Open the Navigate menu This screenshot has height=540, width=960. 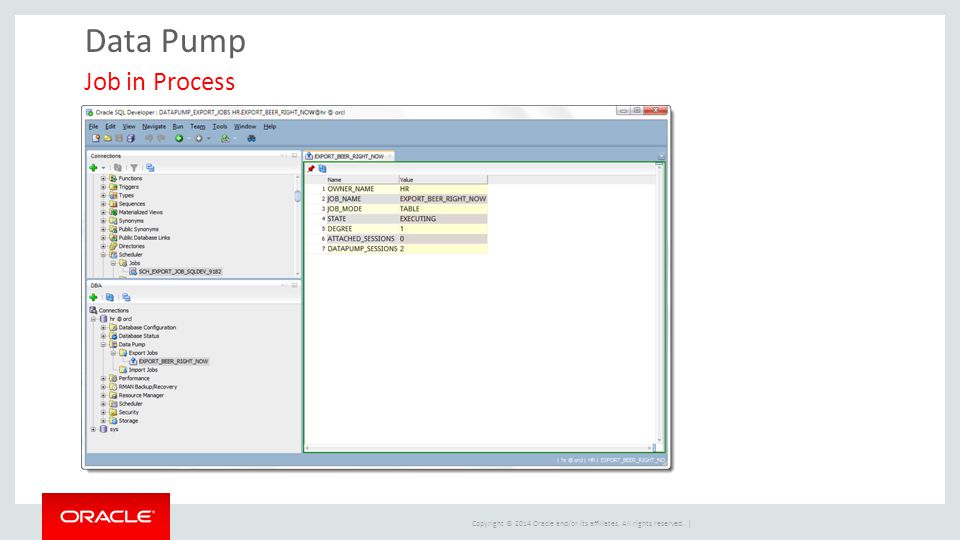point(154,126)
